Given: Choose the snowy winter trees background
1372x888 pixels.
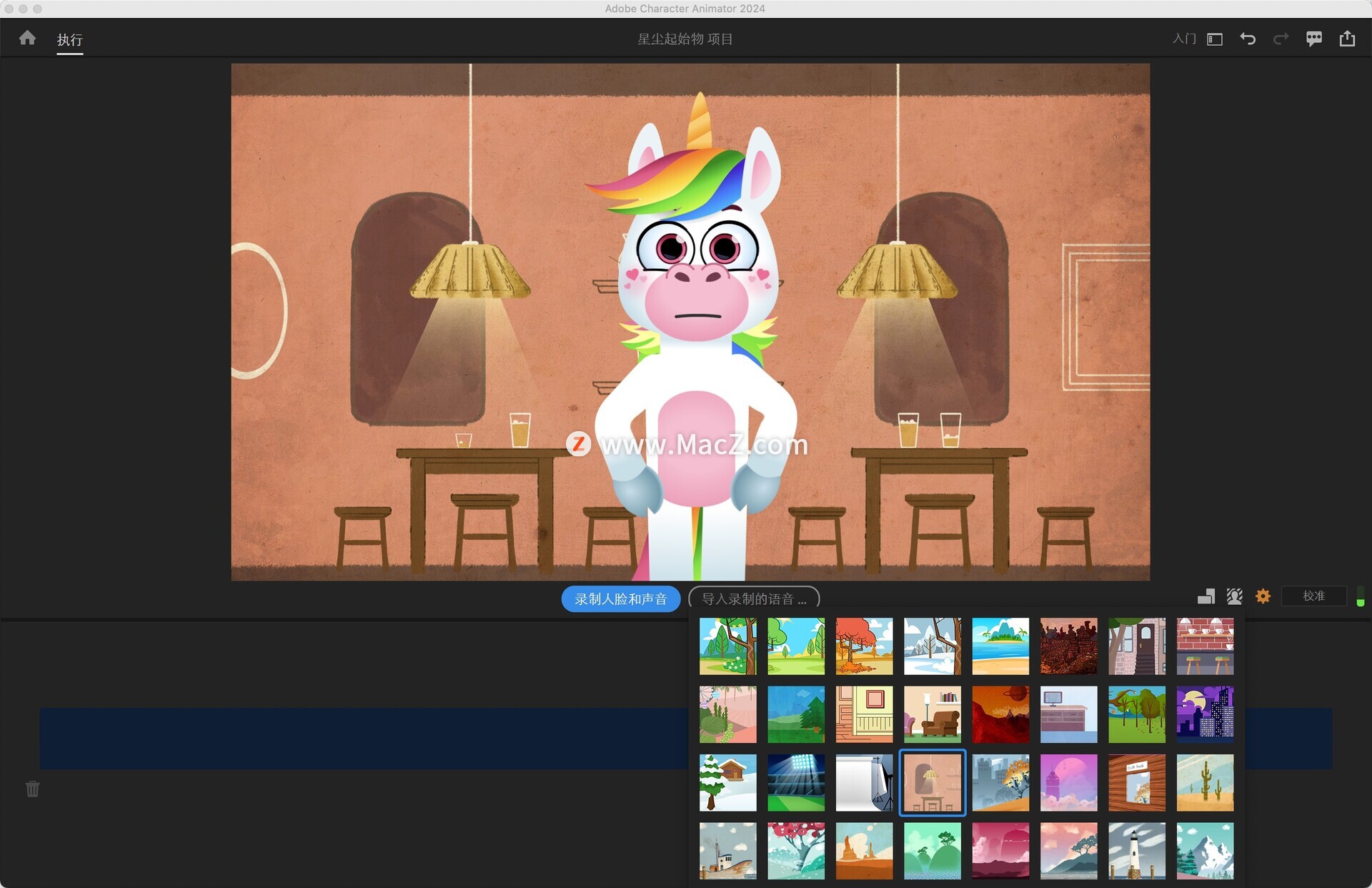Looking at the screenshot, I should coord(933,646).
